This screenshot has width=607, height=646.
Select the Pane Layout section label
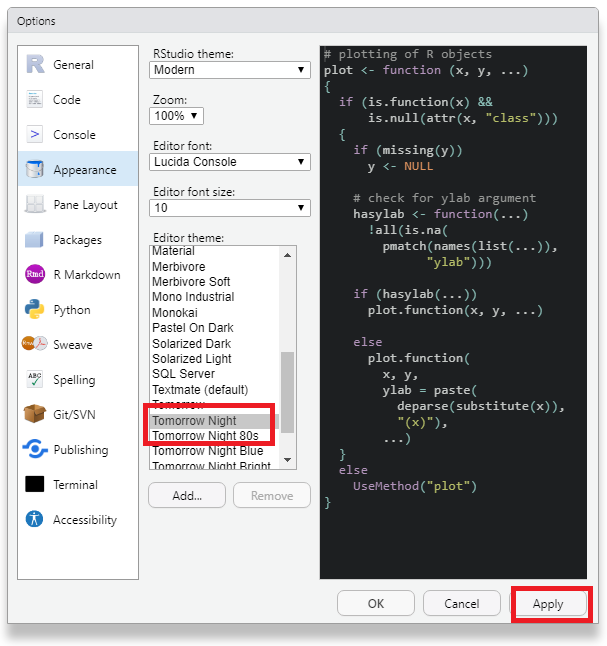click(86, 205)
